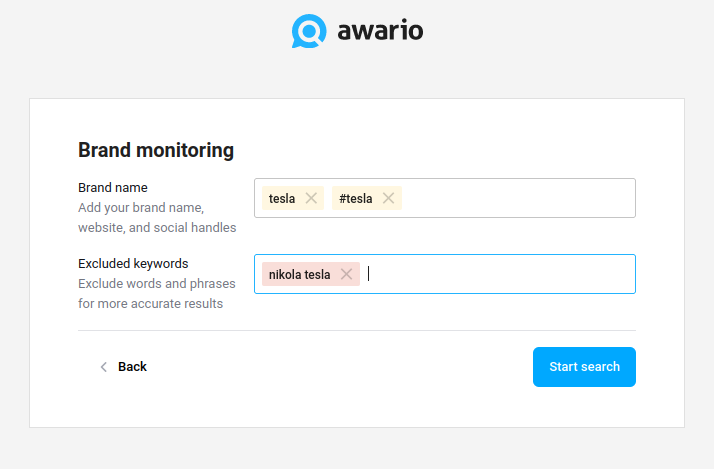This screenshot has width=714, height=469.
Task: Click the Start search button
Action: click(x=584, y=367)
